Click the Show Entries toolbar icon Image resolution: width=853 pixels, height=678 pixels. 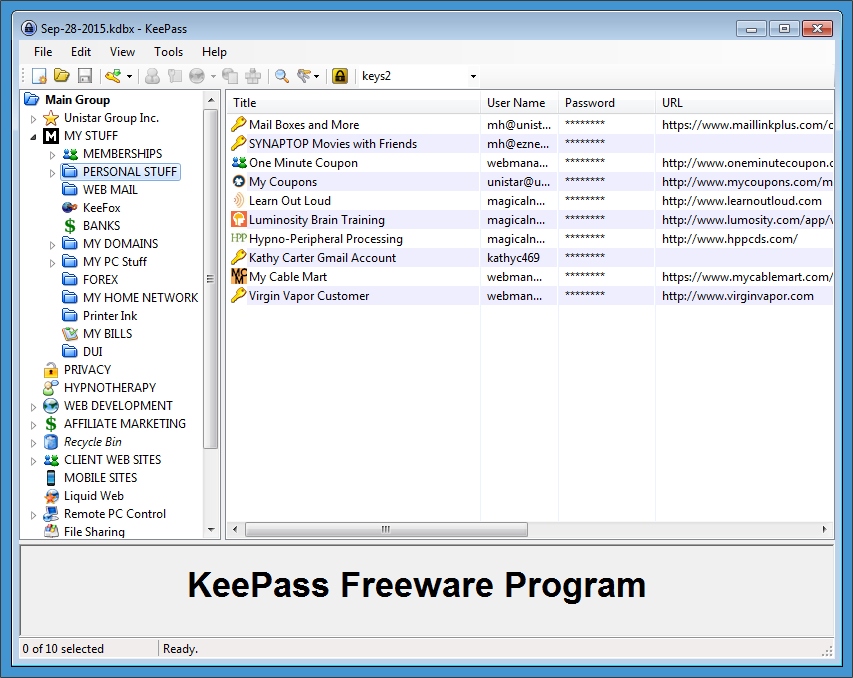click(x=304, y=76)
